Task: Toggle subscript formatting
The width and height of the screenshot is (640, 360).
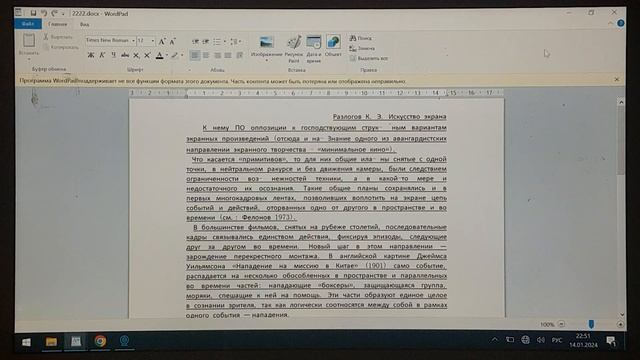Action: tap(136, 56)
